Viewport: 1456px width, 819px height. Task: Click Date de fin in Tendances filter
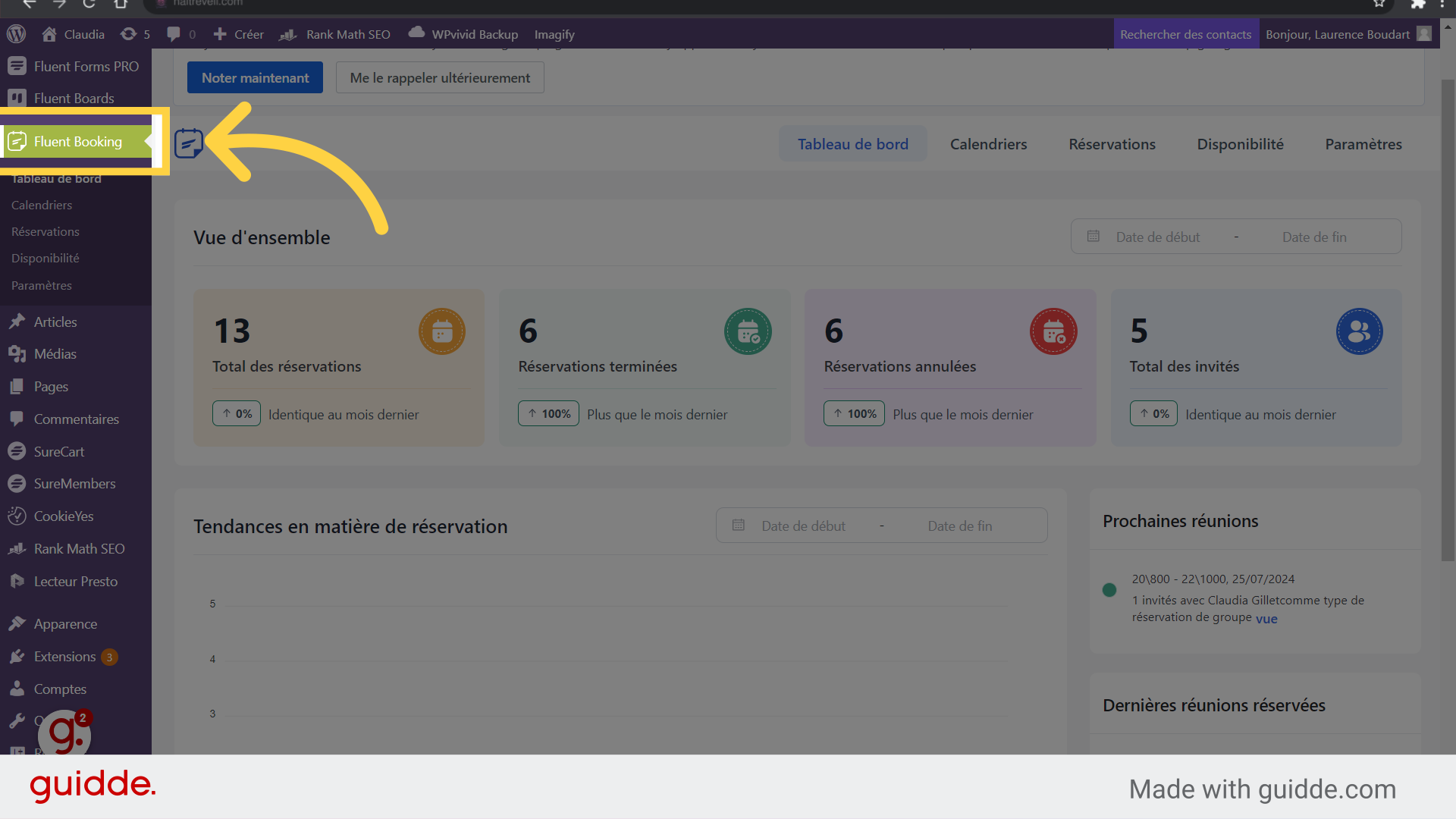point(960,526)
